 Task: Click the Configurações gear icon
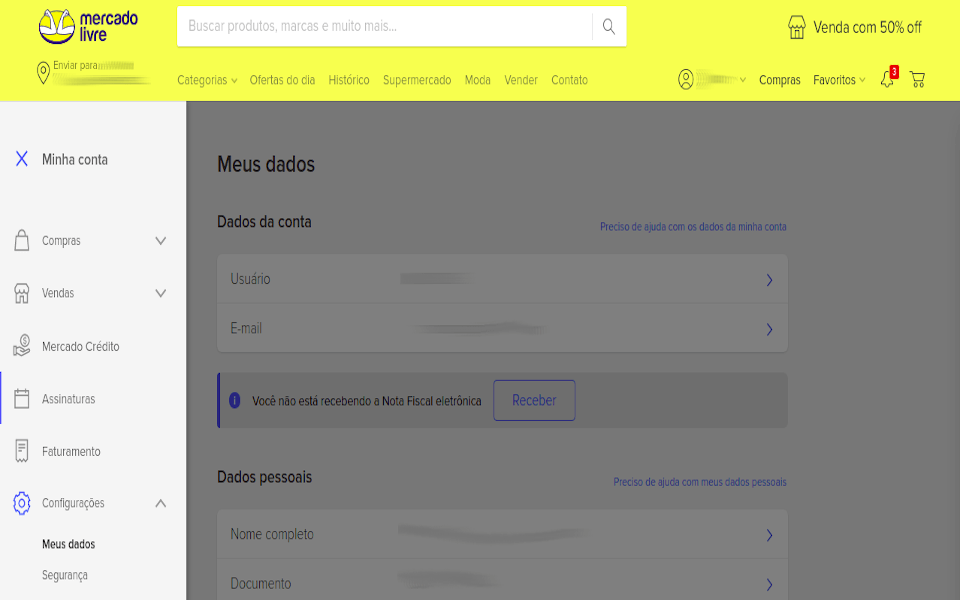click(21, 503)
